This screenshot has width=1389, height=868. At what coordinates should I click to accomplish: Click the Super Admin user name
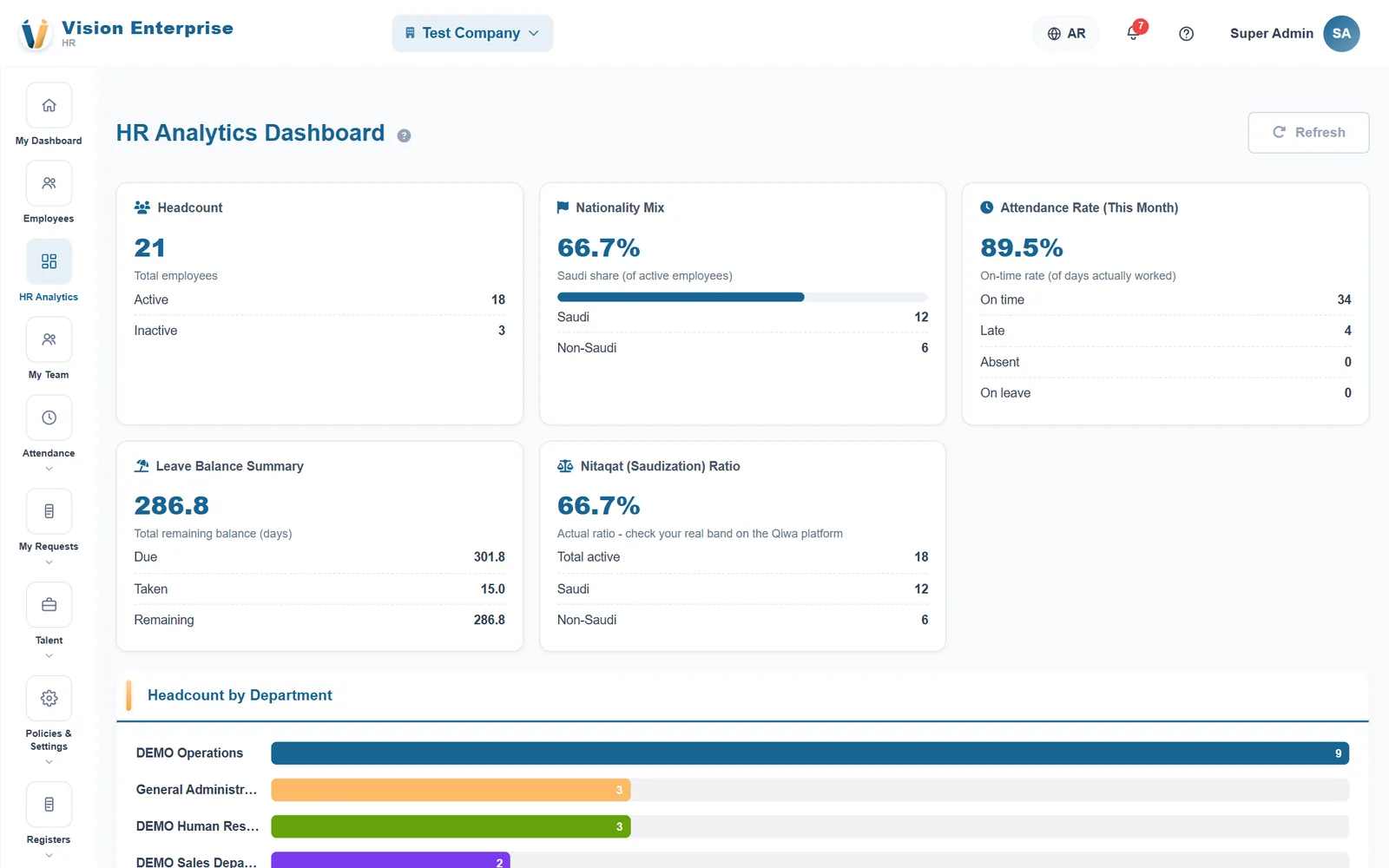pos(1271,34)
